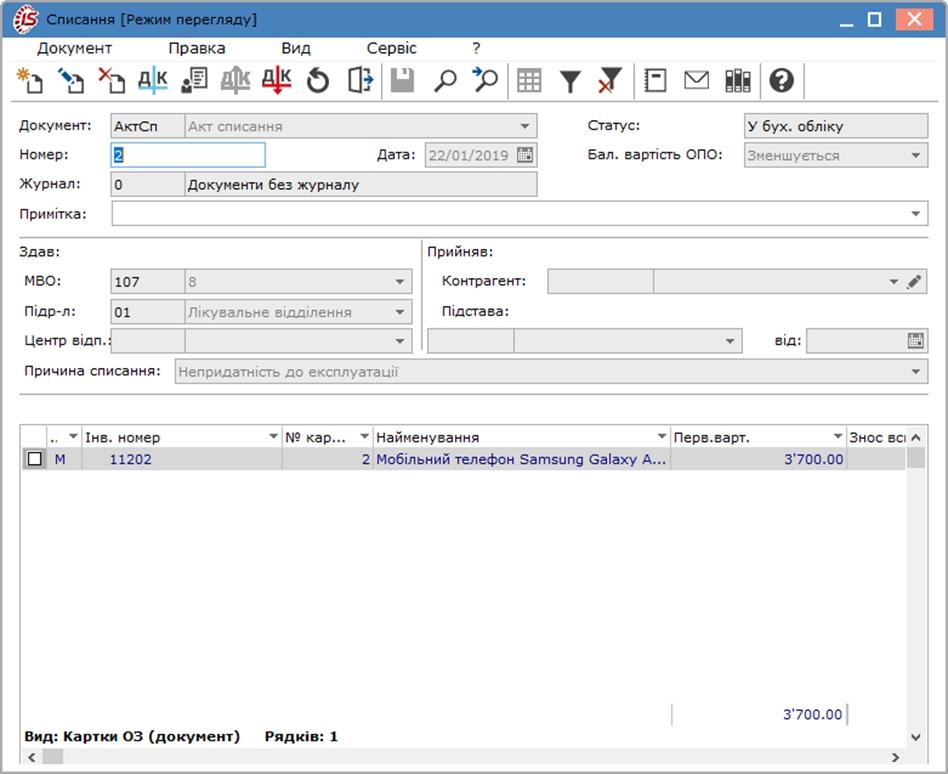Click the books library icon
The height and width of the screenshot is (774, 948).
(x=738, y=80)
